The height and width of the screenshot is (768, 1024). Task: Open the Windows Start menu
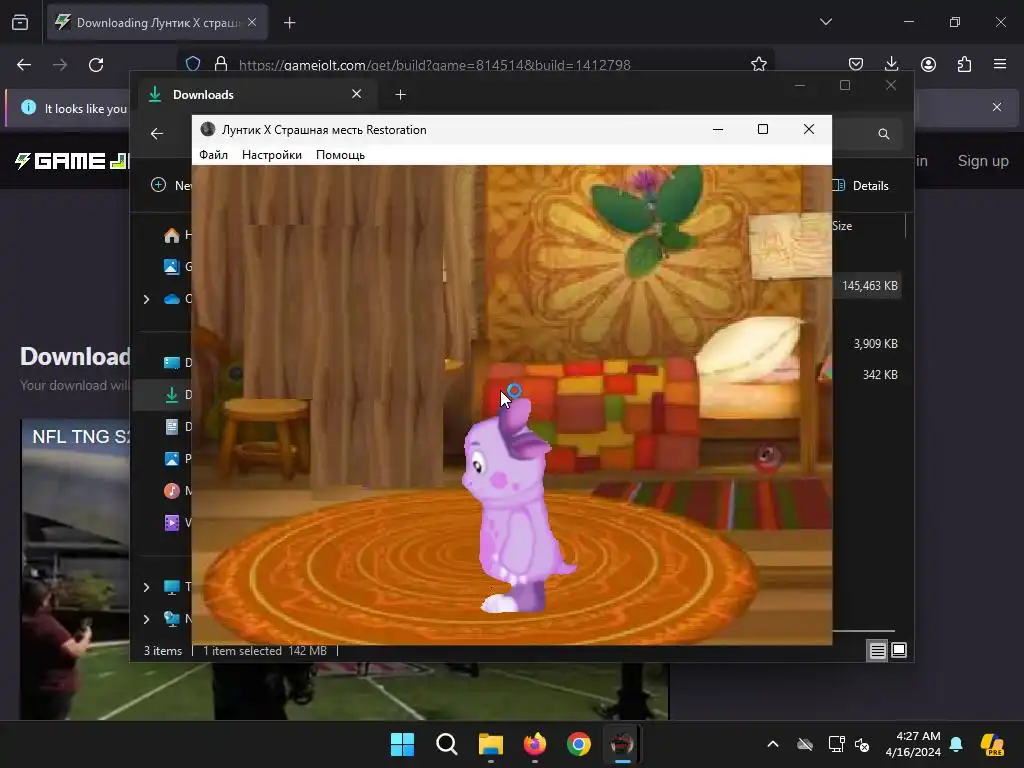tap(402, 744)
